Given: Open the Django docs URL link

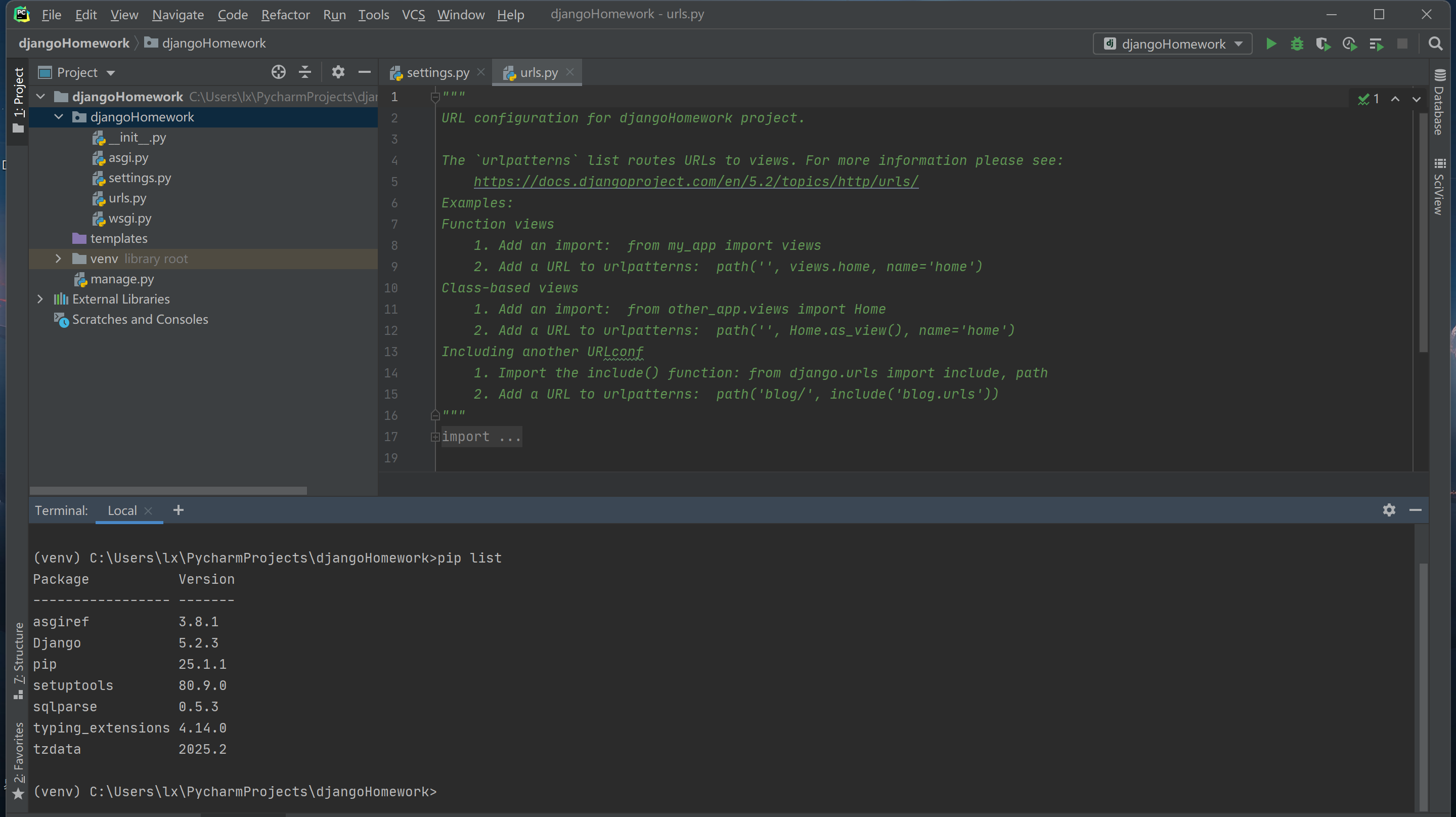Looking at the screenshot, I should 696,182.
